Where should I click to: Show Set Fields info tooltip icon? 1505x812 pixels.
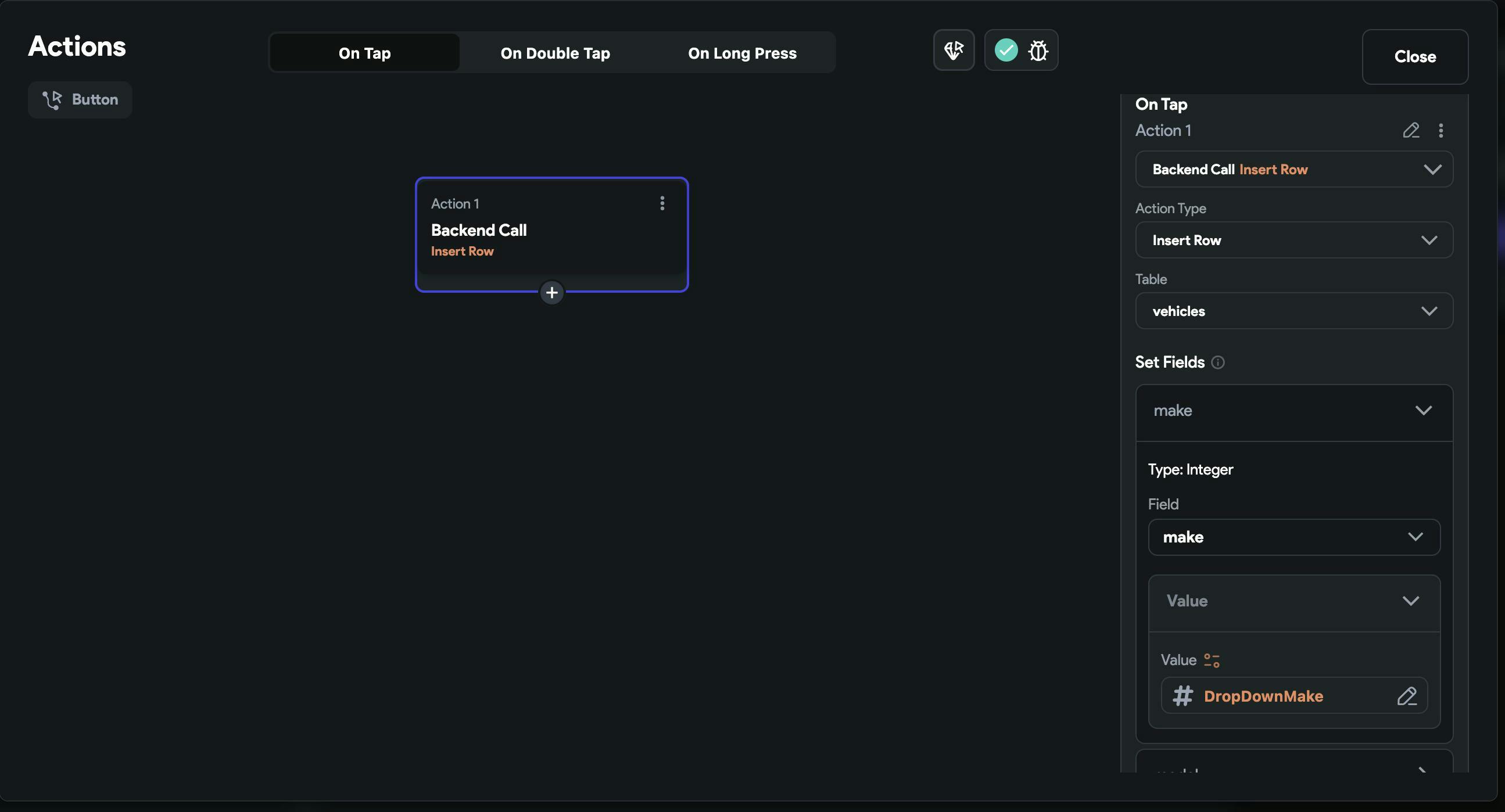[x=1217, y=363]
